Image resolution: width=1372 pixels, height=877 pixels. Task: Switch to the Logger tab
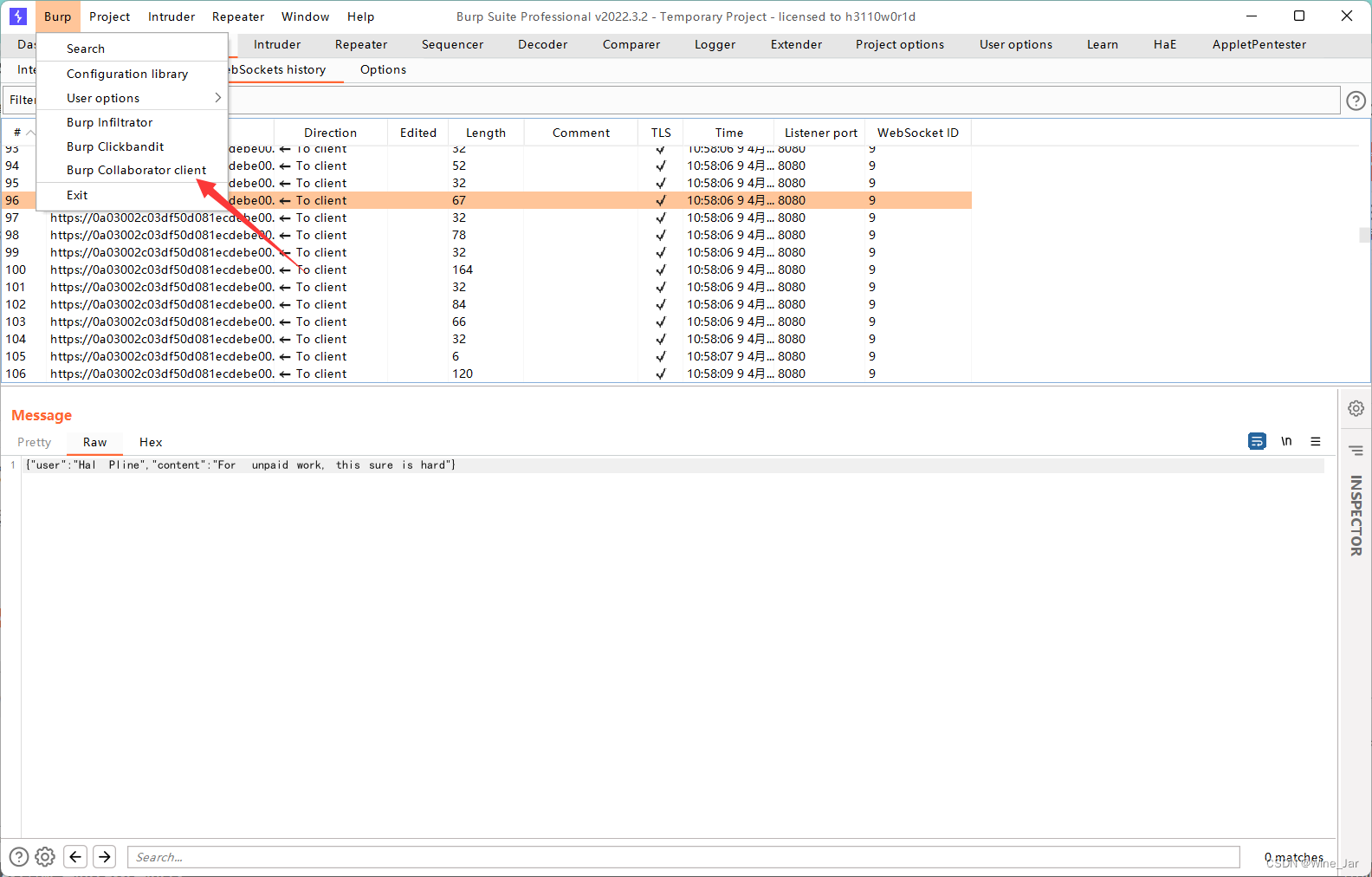pyautogui.click(x=715, y=44)
